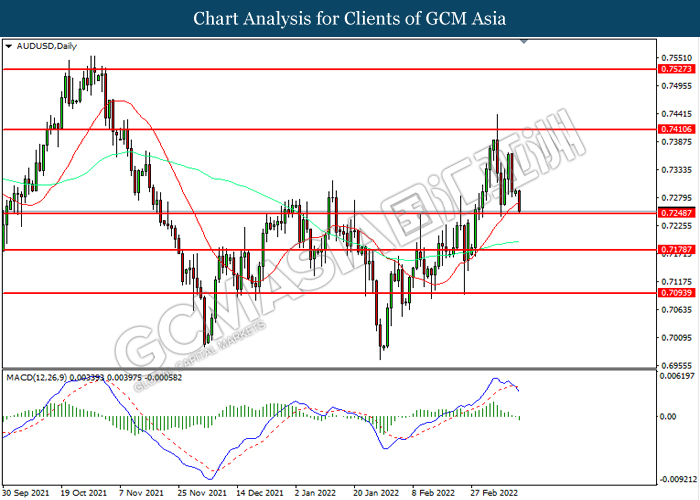Click the 0.75510 price axis value

coord(677,58)
